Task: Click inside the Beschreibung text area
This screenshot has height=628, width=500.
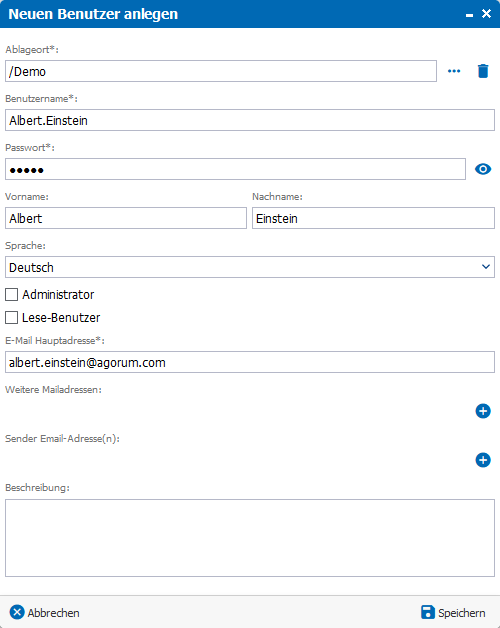Action: click(250, 538)
